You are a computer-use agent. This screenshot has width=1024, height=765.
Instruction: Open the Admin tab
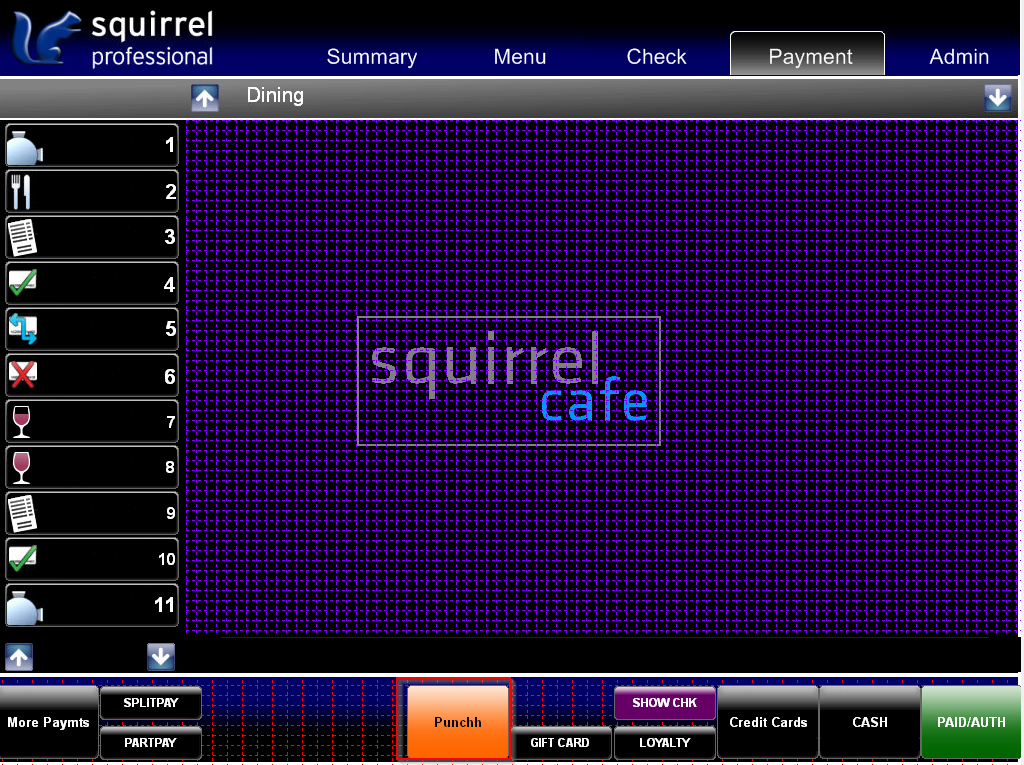[959, 57]
